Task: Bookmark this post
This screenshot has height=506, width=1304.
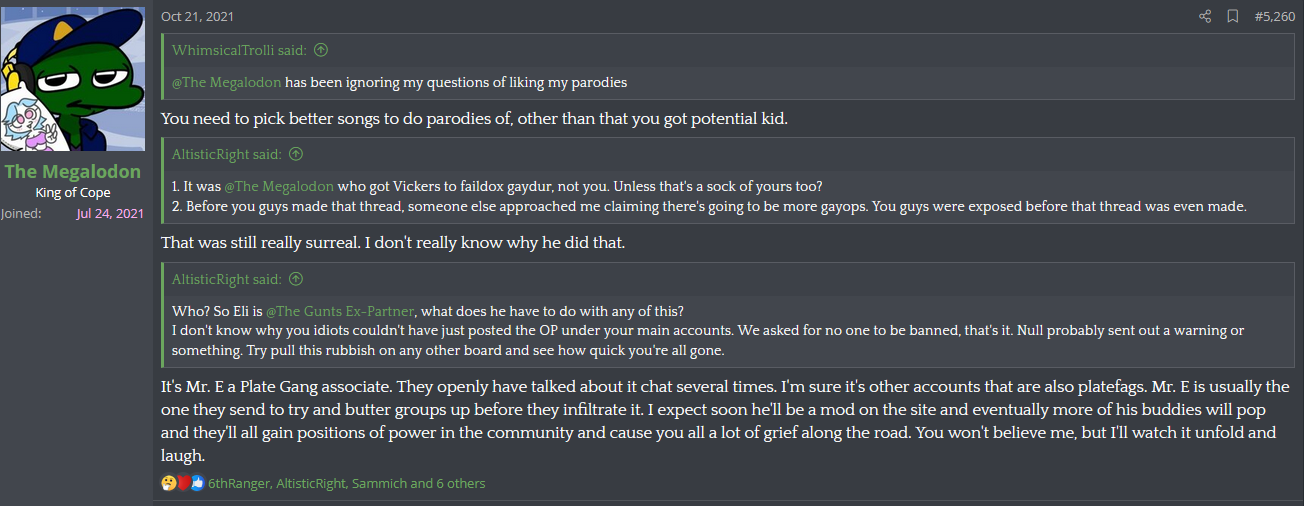Action: (x=1233, y=16)
